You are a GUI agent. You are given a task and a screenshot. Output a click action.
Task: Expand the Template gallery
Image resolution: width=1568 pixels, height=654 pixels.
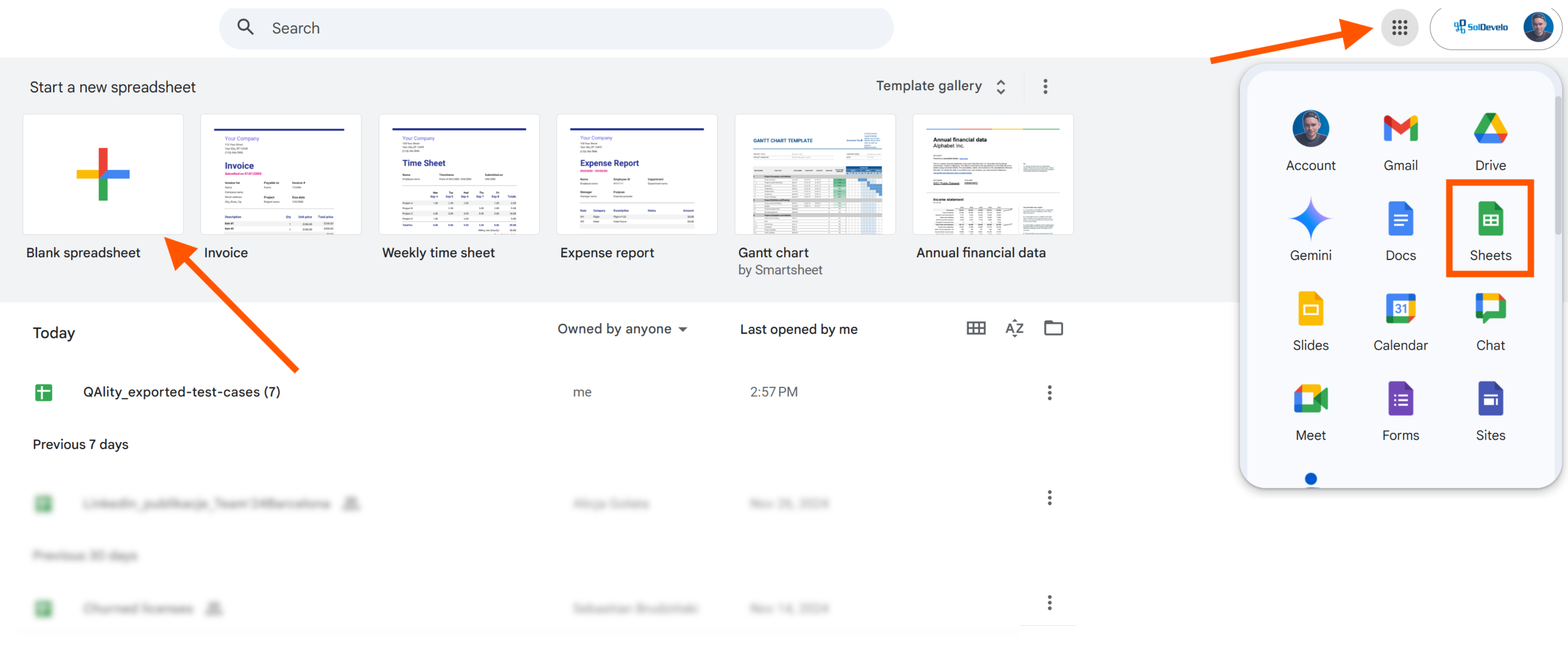[x=940, y=86]
